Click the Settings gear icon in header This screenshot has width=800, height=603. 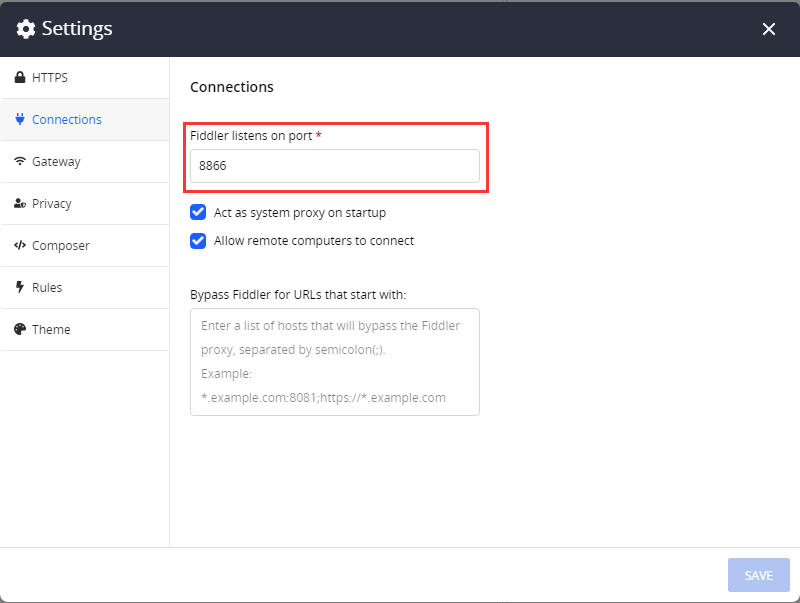click(26, 29)
